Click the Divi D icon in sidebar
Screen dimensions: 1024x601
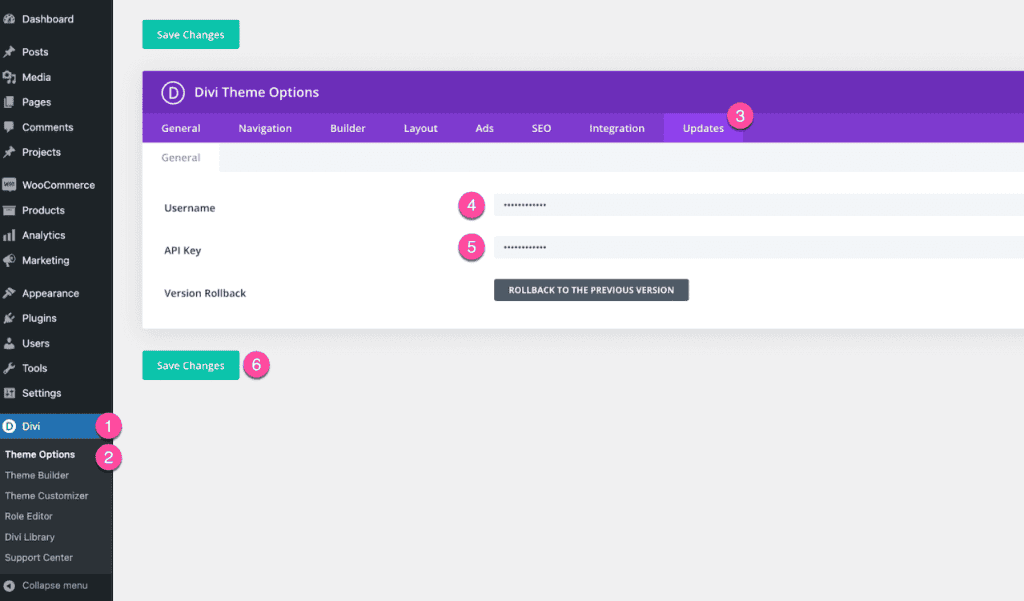9,426
